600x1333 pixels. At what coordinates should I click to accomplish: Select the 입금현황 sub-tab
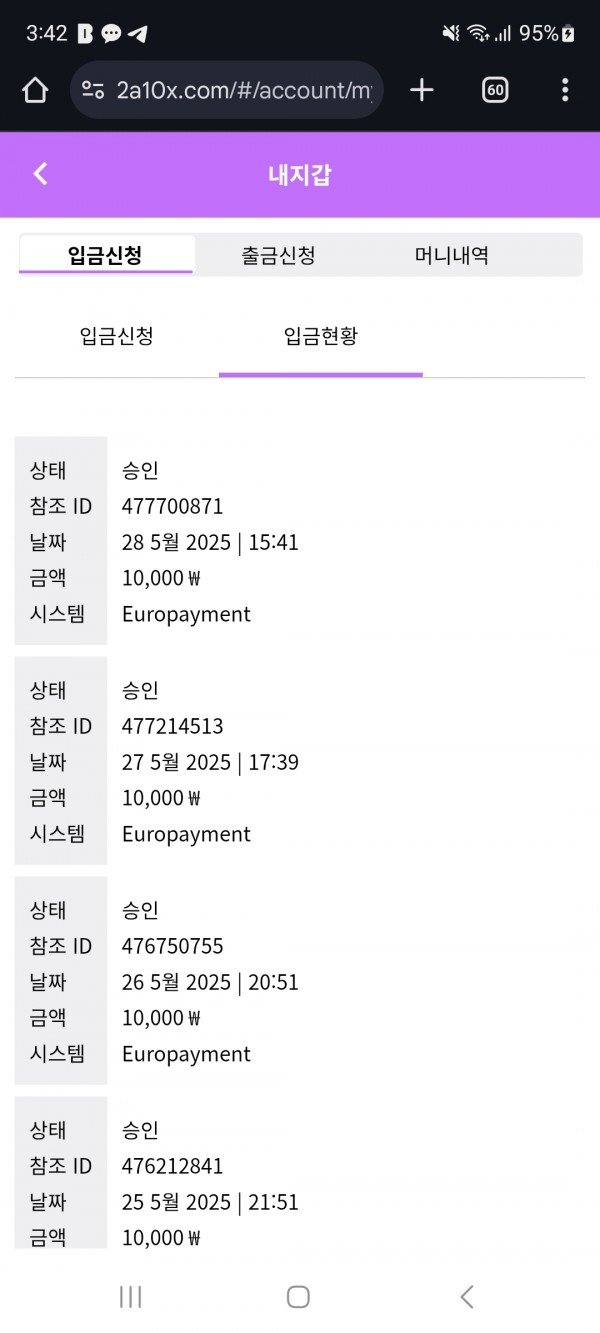321,336
